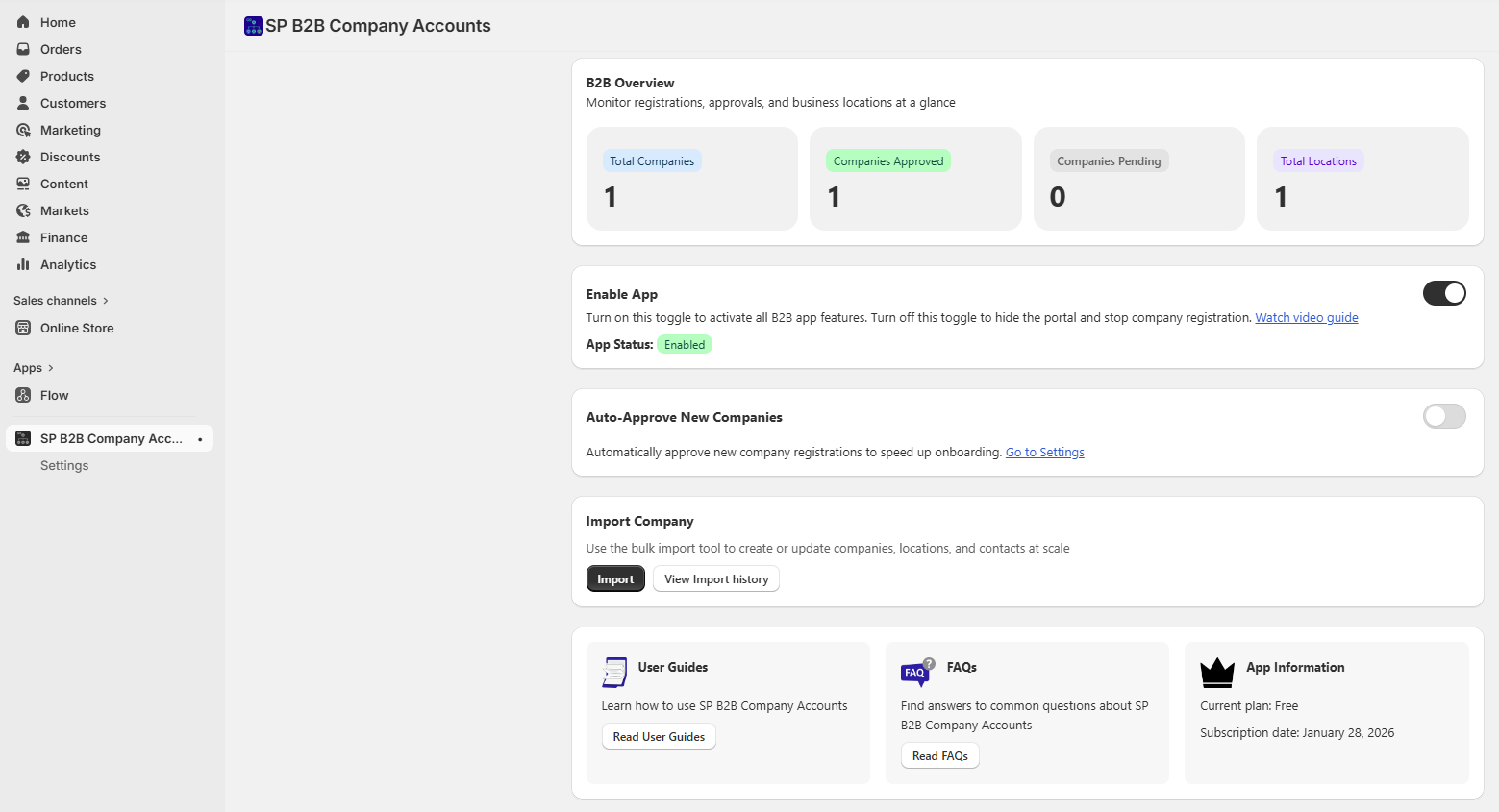1499x812 pixels.
Task: Open the Watch video guide link
Action: pos(1306,317)
